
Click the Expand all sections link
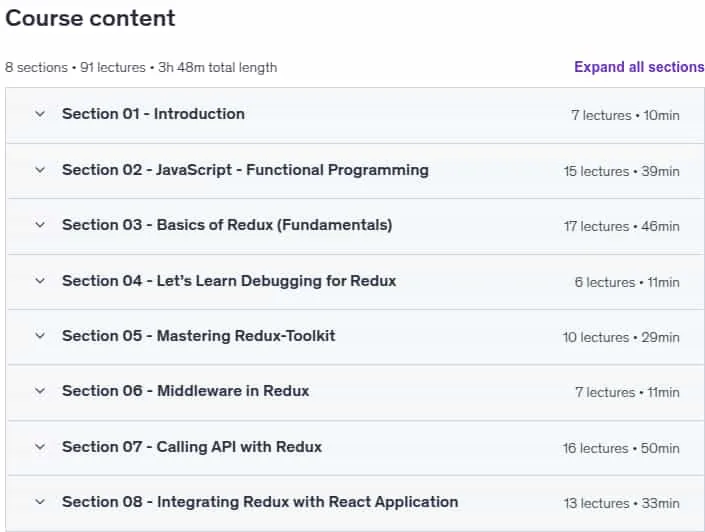639,67
